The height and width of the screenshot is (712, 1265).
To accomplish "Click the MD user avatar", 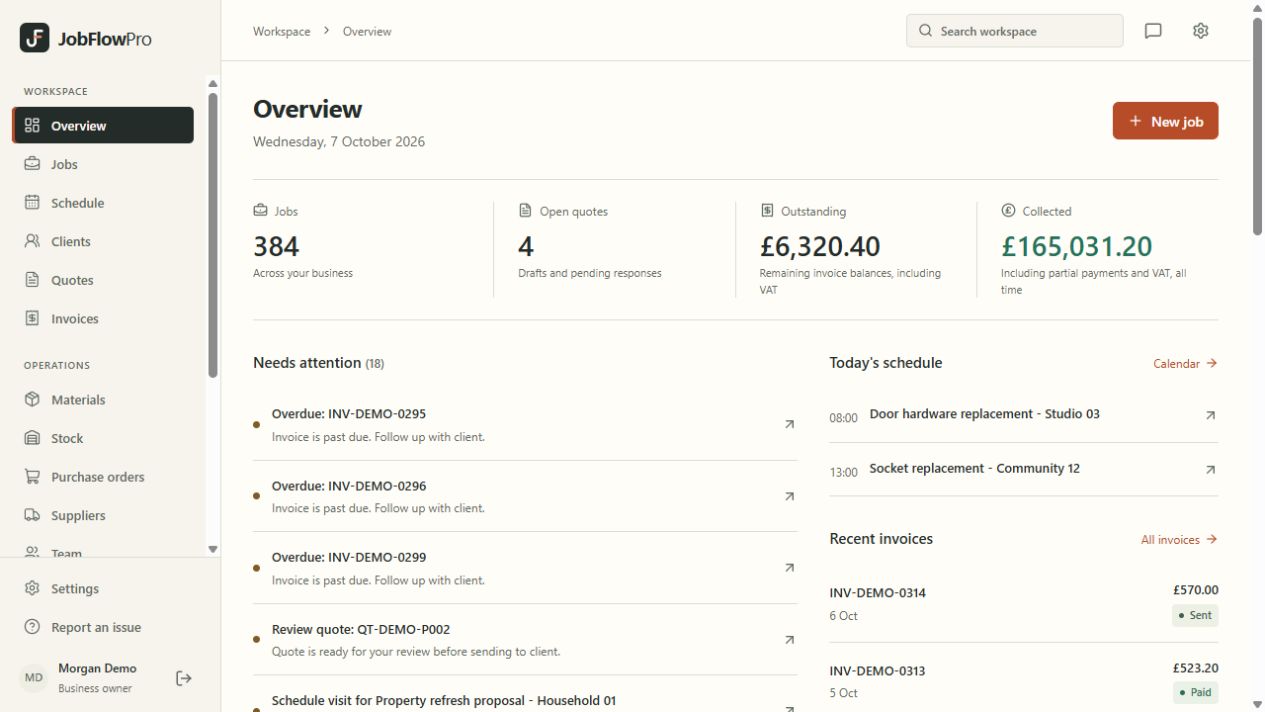I will click(34, 678).
